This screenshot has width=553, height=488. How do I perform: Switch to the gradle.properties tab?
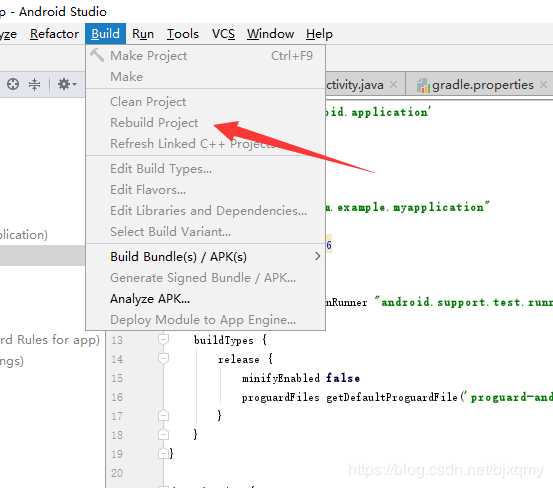tap(482, 85)
